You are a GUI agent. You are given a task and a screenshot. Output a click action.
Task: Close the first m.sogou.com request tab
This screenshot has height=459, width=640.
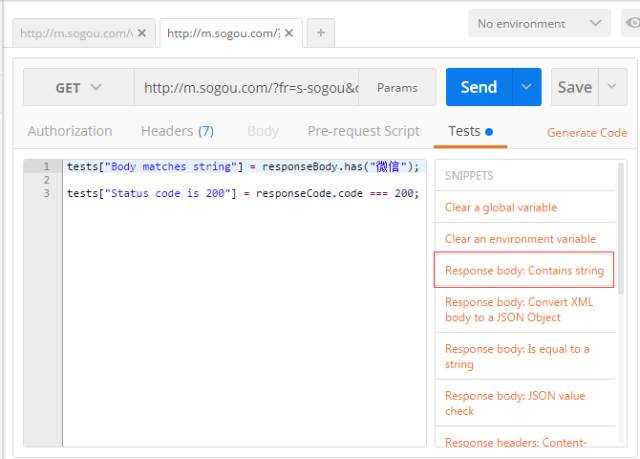pos(142,33)
